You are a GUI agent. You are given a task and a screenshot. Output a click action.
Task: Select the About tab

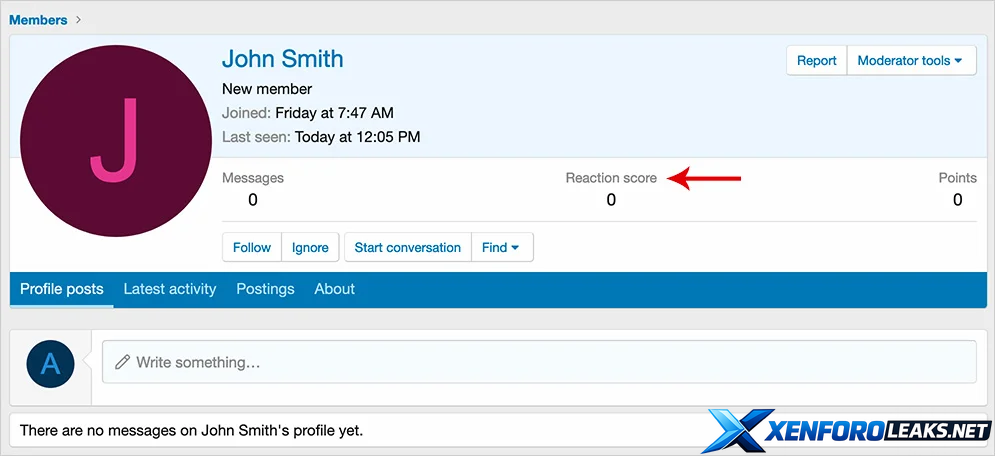click(x=334, y=289)
